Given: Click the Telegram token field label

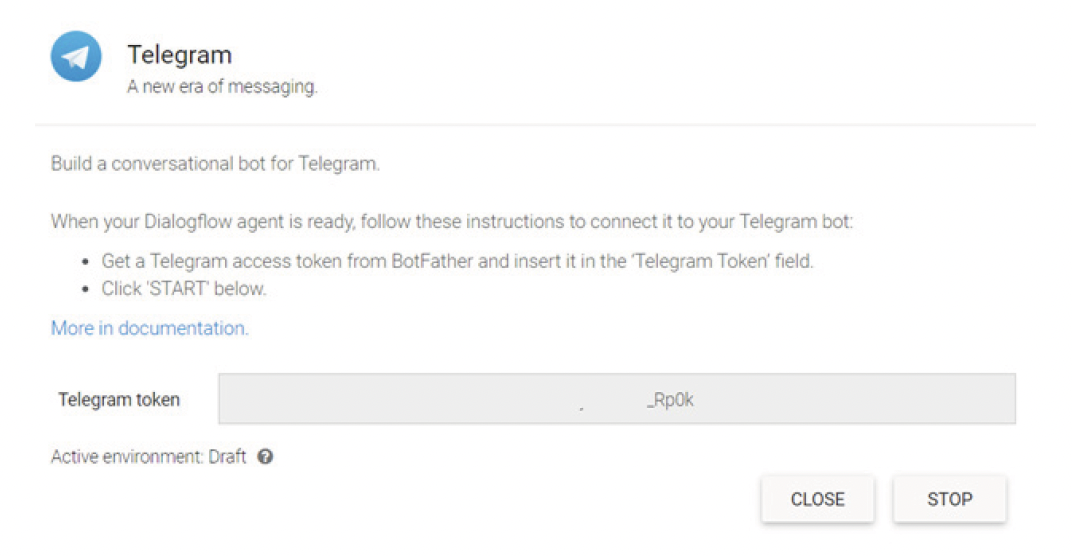Looking at the screenshot, I should pos(119,400).
